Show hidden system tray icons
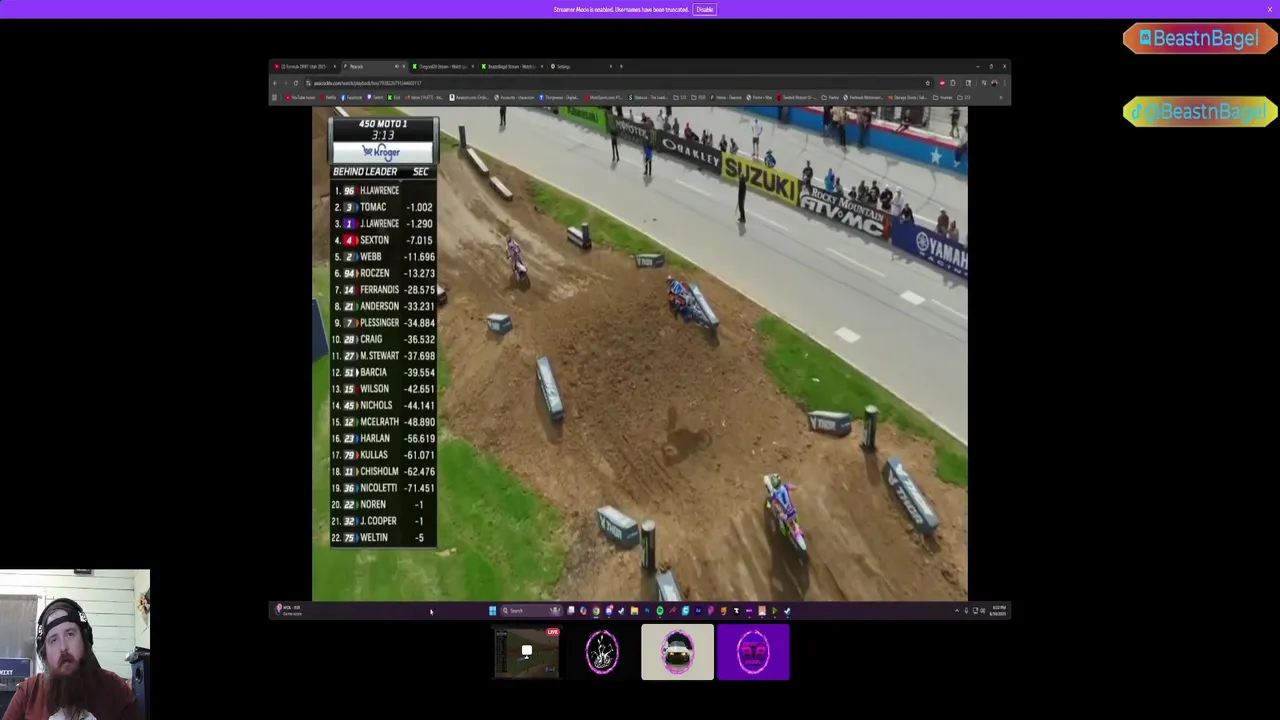This screenshot has width=1280, height=720. coord(957,610)
